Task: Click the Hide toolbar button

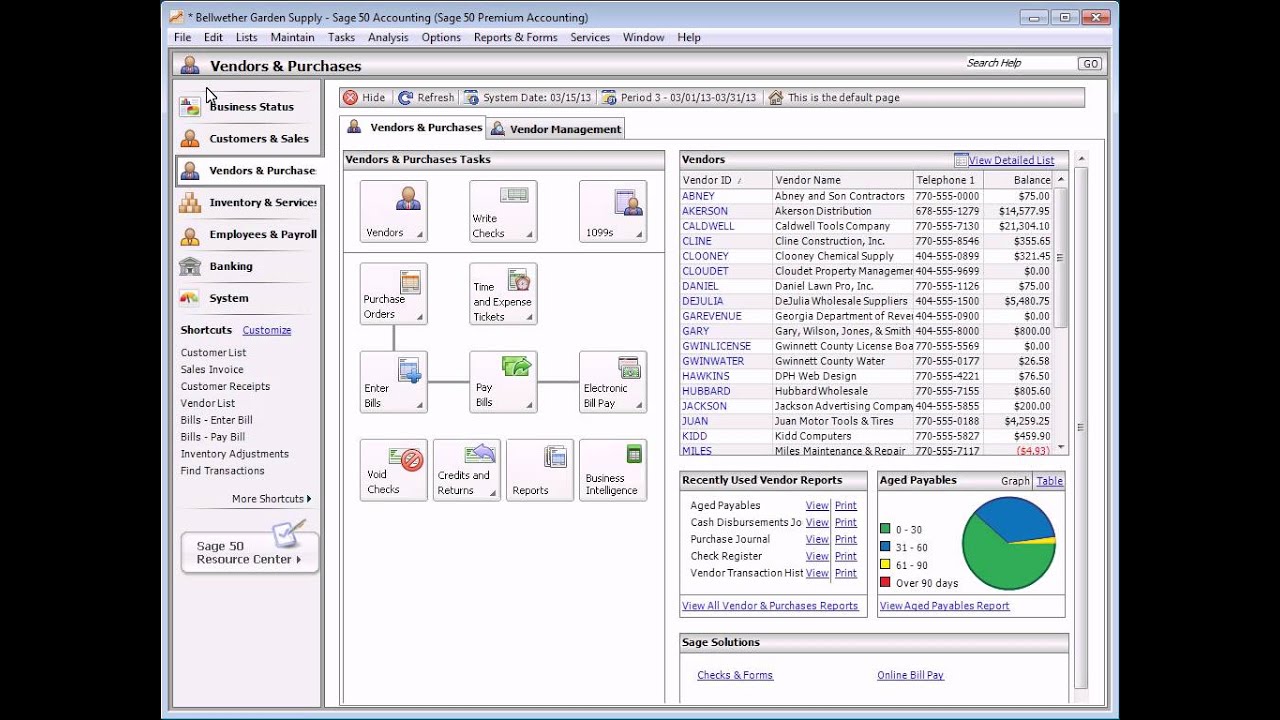Action: pyautogui.click(x=364, y=98)
